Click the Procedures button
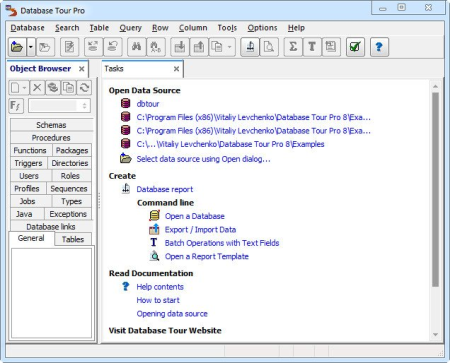This screenshot has height=363, width=450. (51, 138)
